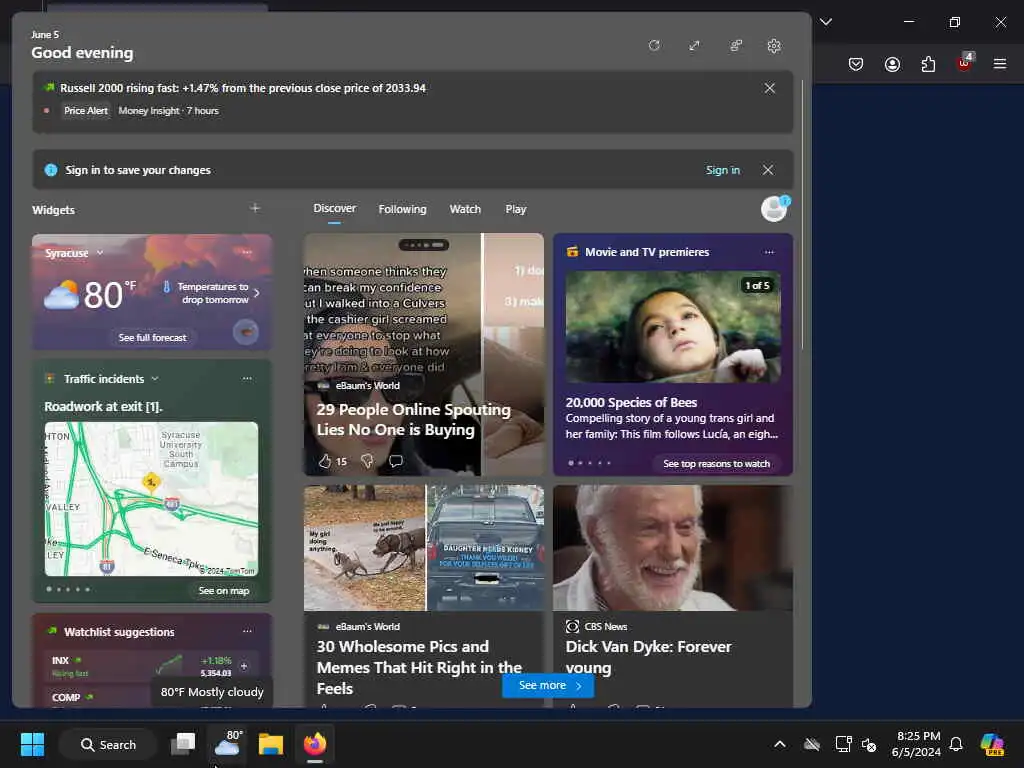Open CBS News source label
Viewport: 1024px width, 768px height.
tap(605, 626)
